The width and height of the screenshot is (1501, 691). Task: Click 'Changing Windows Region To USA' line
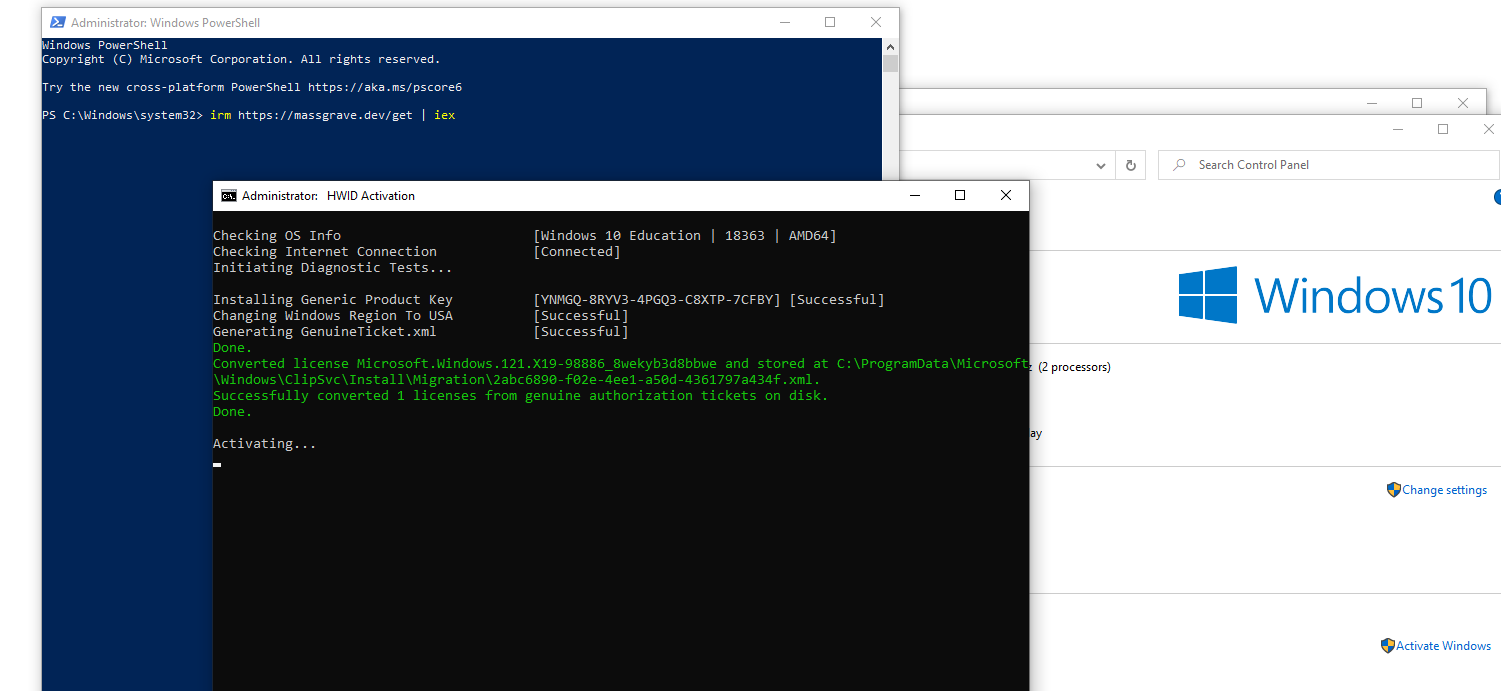pos(333,315)
